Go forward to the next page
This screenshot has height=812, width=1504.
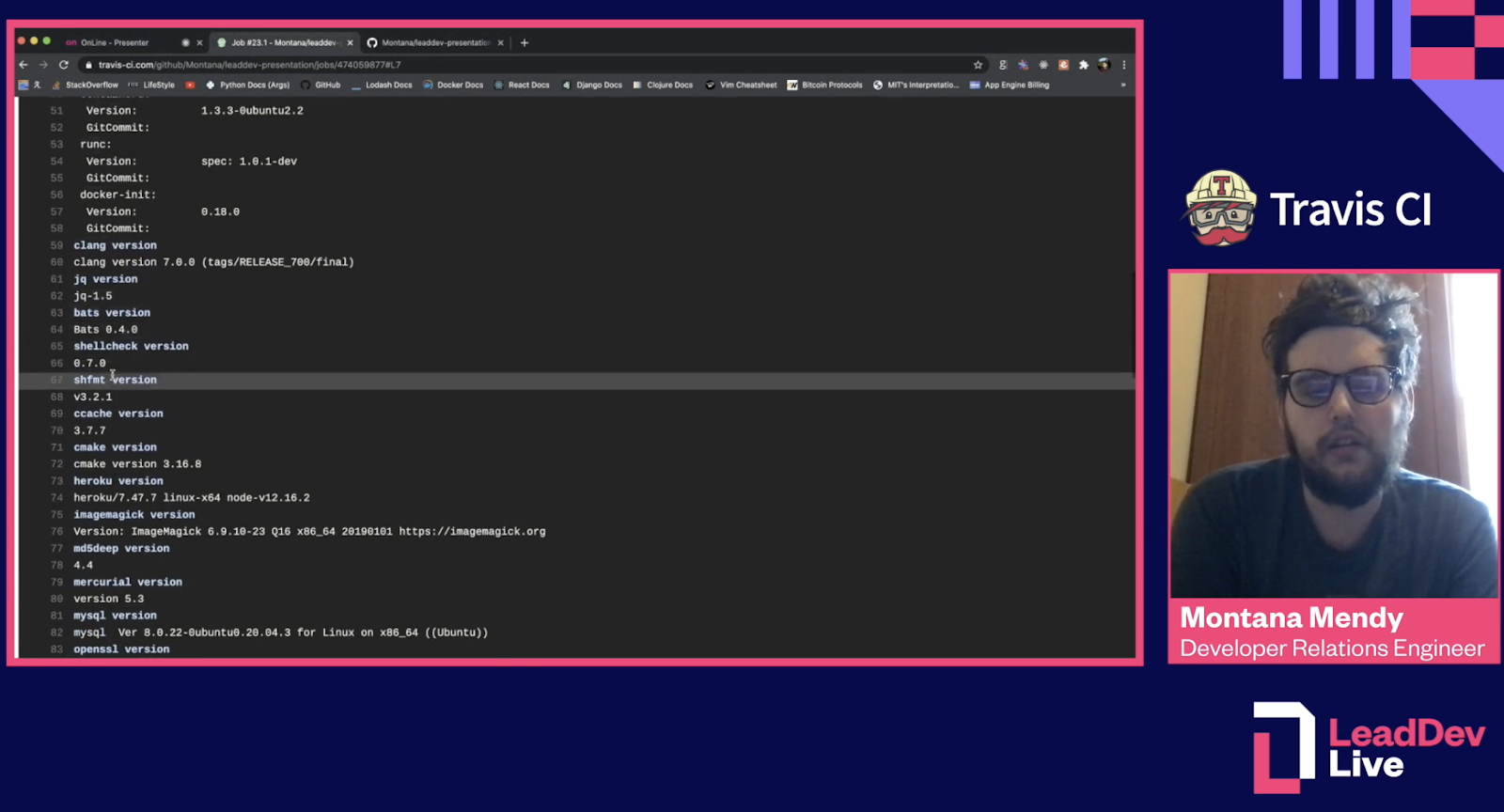coord(43,65)
